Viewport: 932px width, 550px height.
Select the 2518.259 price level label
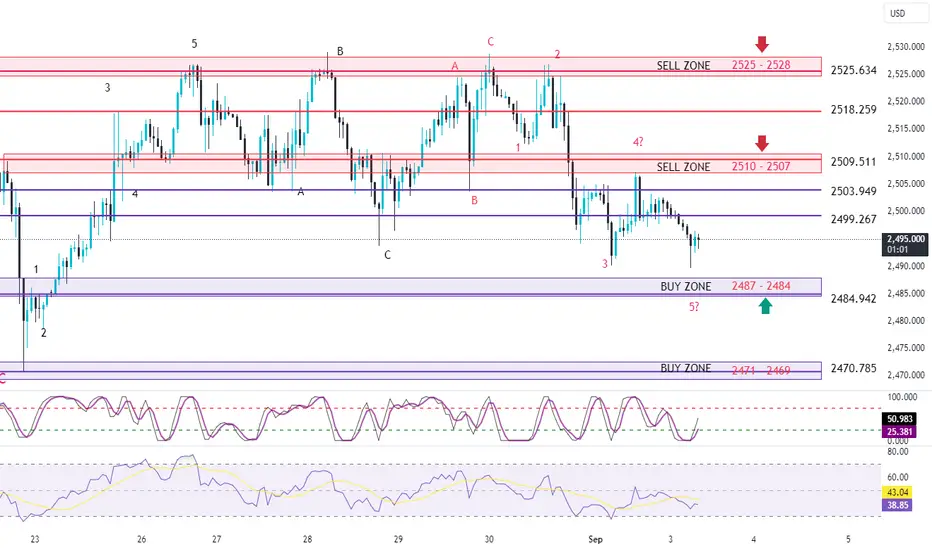tap(854, 109)
